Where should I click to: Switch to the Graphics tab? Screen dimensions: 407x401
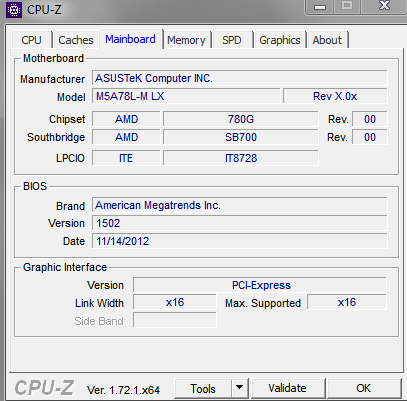280,40
